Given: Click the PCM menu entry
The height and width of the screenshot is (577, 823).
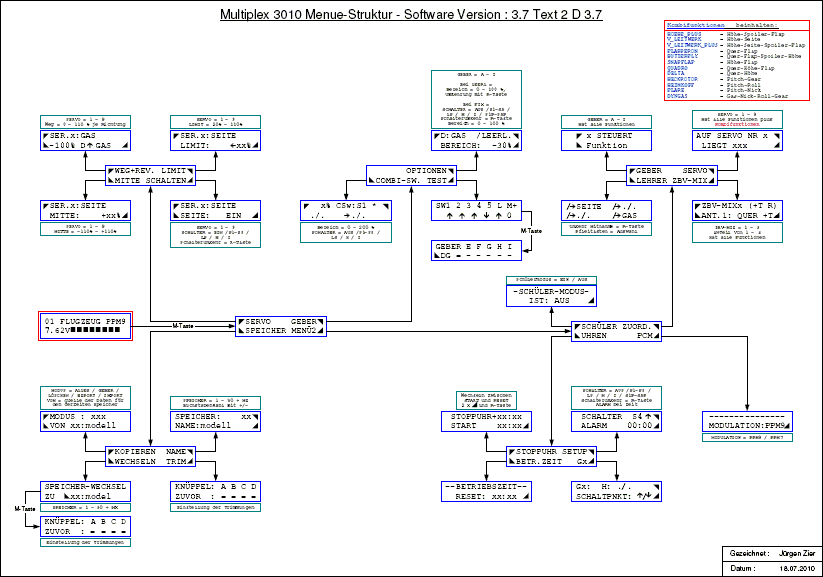Looking at the screenshot, I should 645,335.
